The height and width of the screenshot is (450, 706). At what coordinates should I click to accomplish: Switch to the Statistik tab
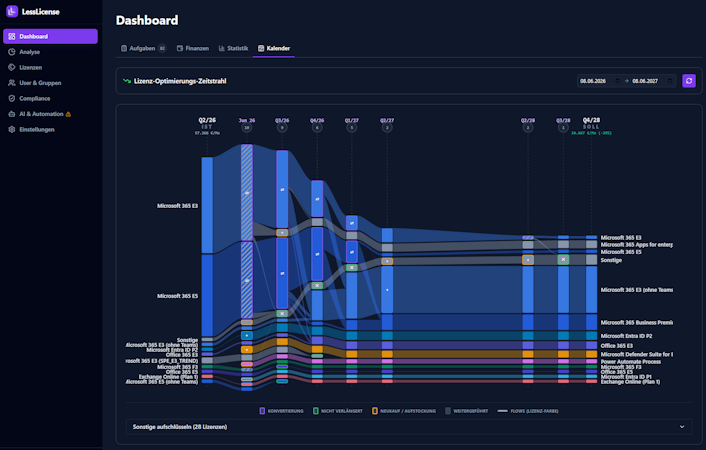233,48
